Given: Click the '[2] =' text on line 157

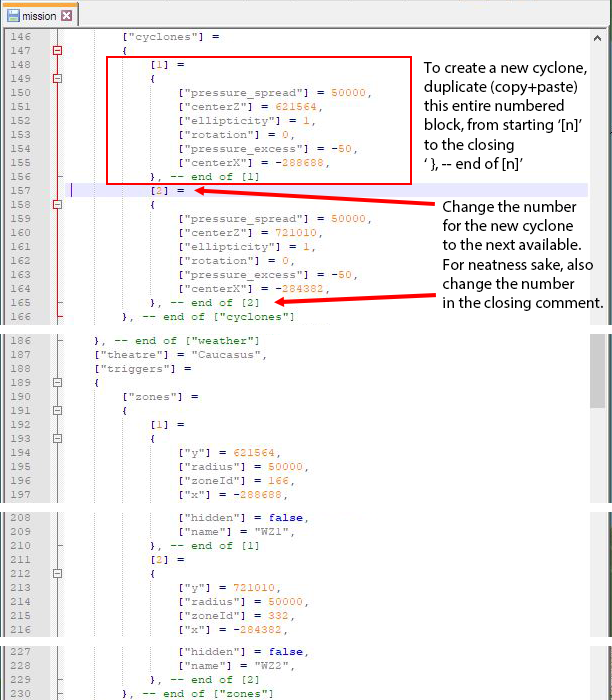Looking at the screenshot, I should coord(167,191).
